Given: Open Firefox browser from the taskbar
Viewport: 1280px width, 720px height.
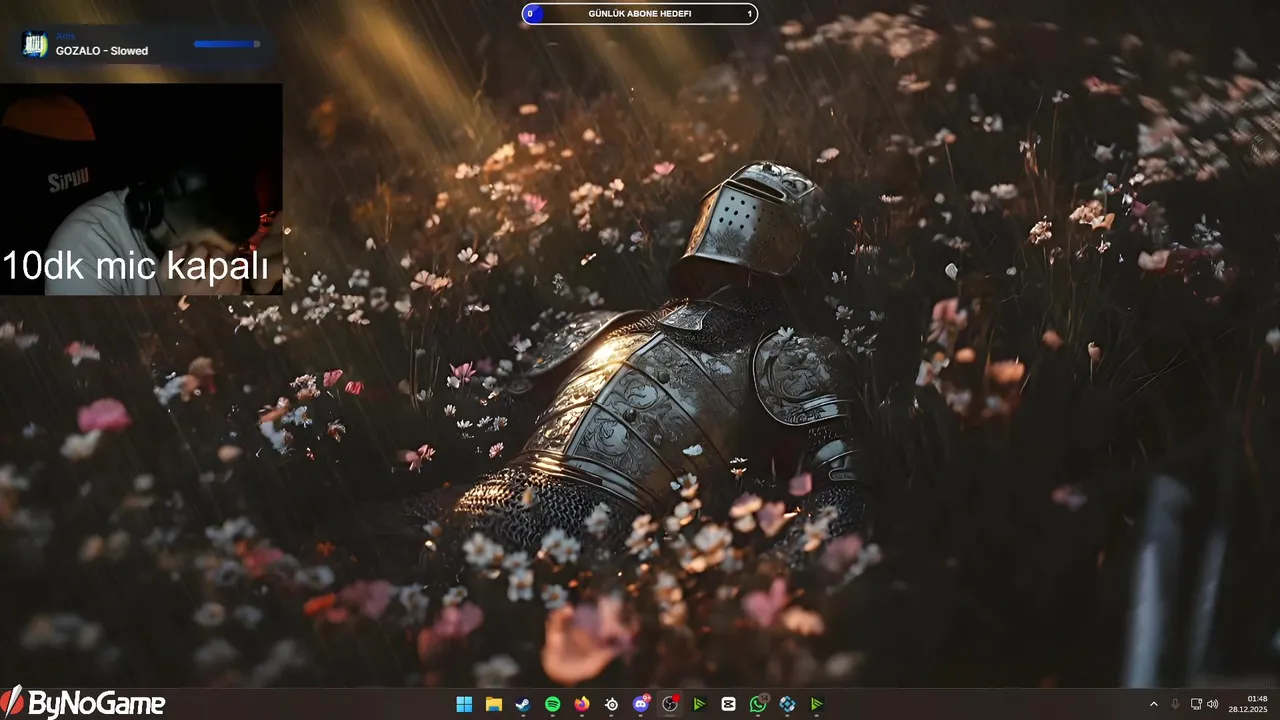Looking at the screenshot, I should [582, 704].
